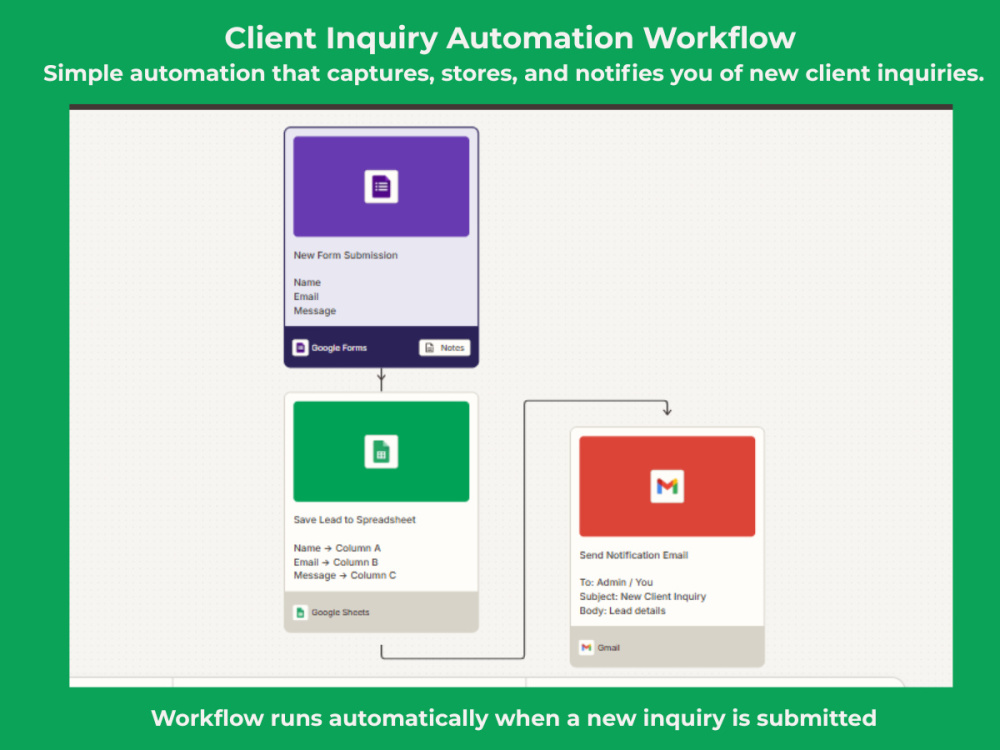Open Notes on the Google Forms card
Image resolution: width=1000 pixels, height=750 pixels.
[445, 348]
